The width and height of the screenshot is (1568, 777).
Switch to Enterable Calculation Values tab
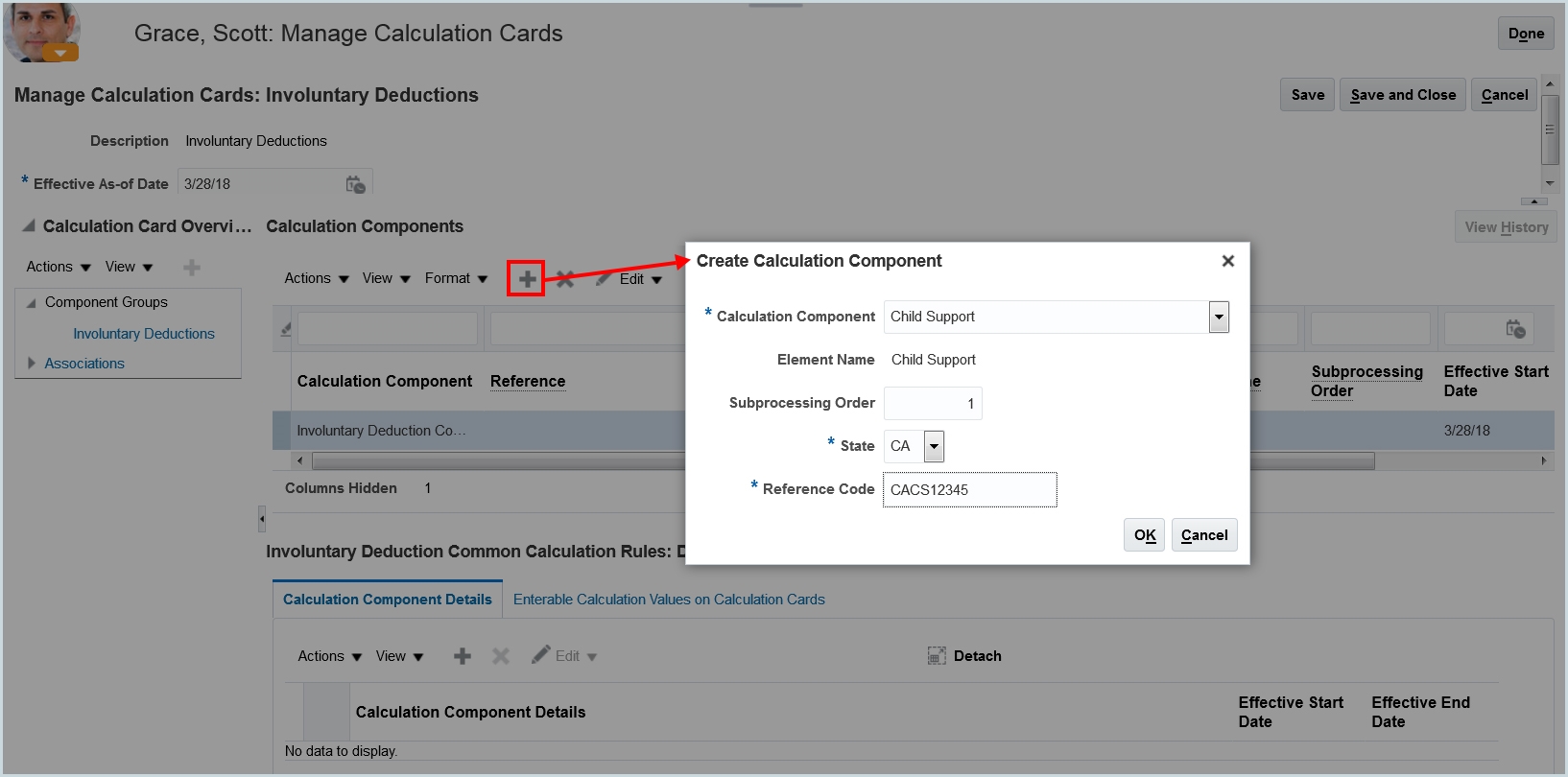coord(669,600)
